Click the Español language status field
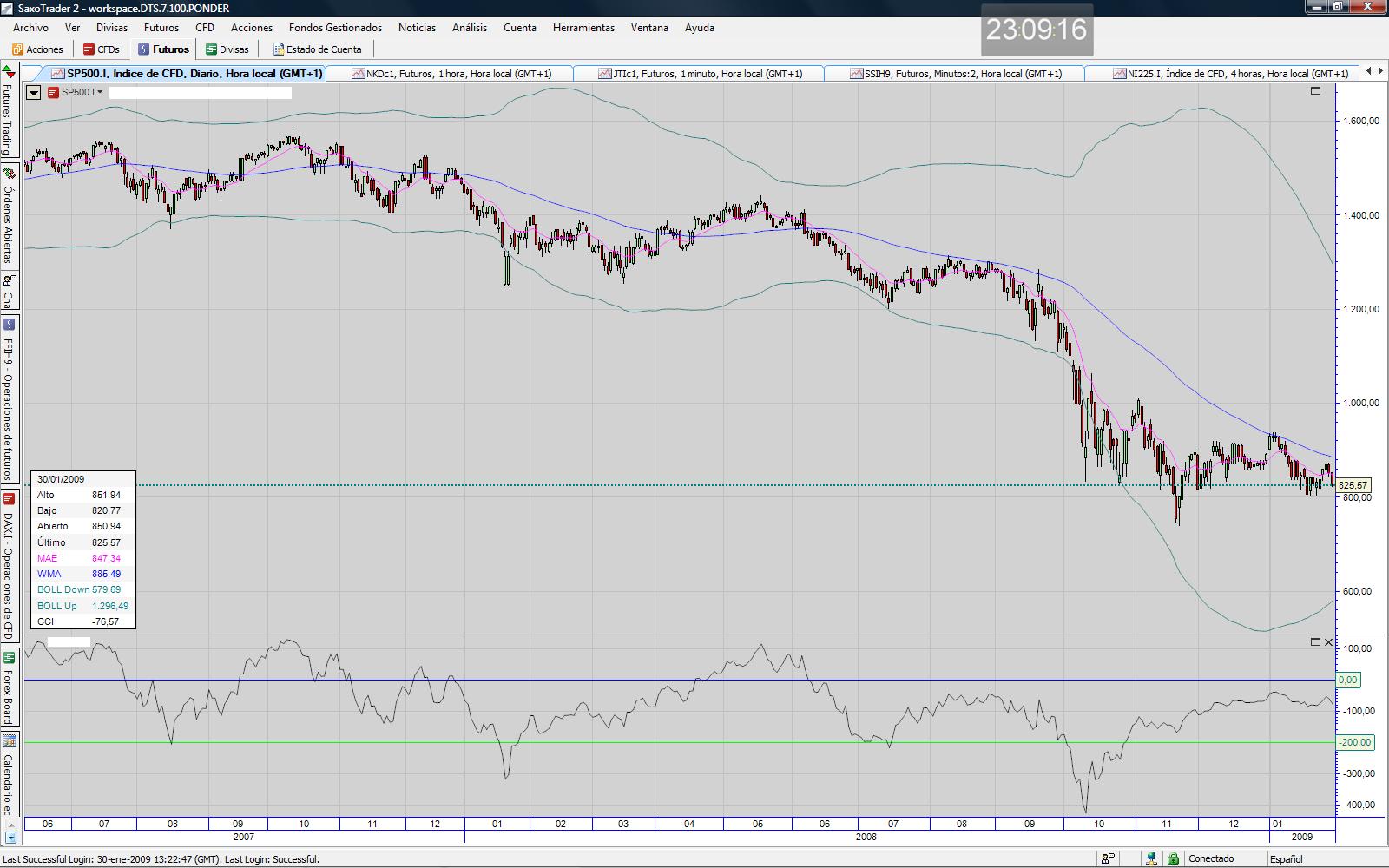 coord(1286,858)
